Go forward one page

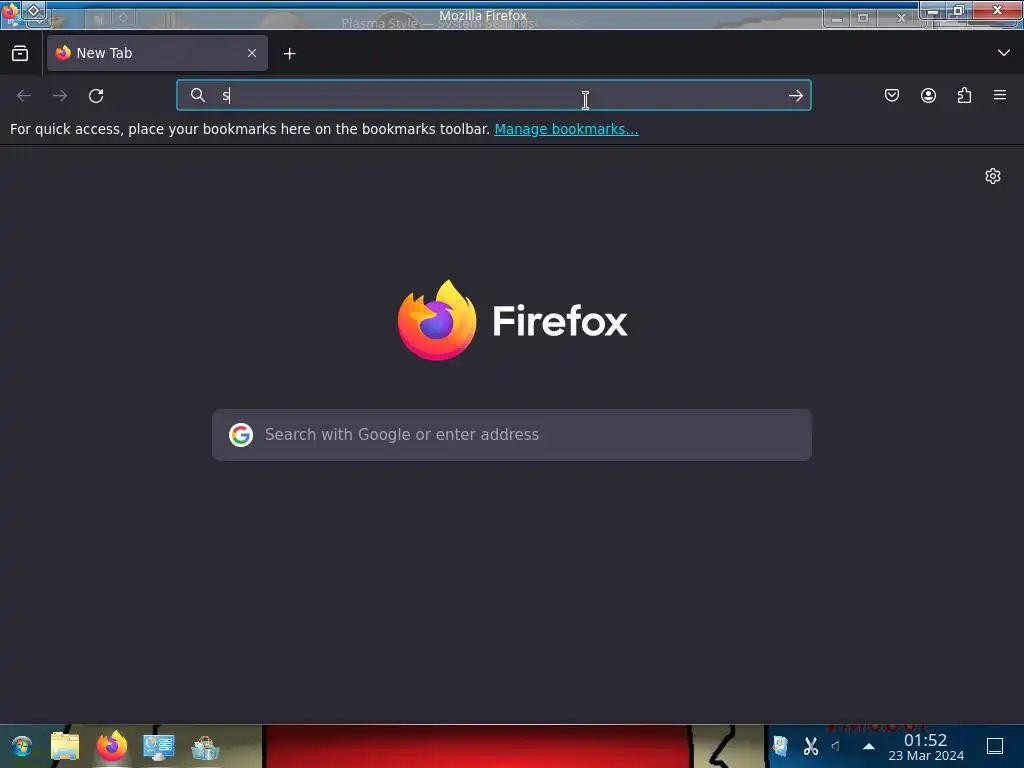click(60, 96)
